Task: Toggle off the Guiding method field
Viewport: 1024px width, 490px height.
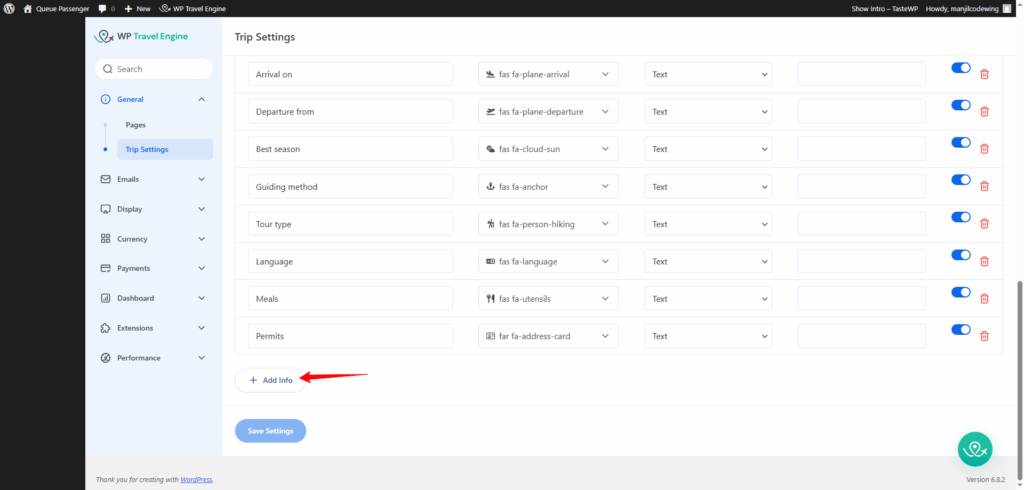Action: 961,180
